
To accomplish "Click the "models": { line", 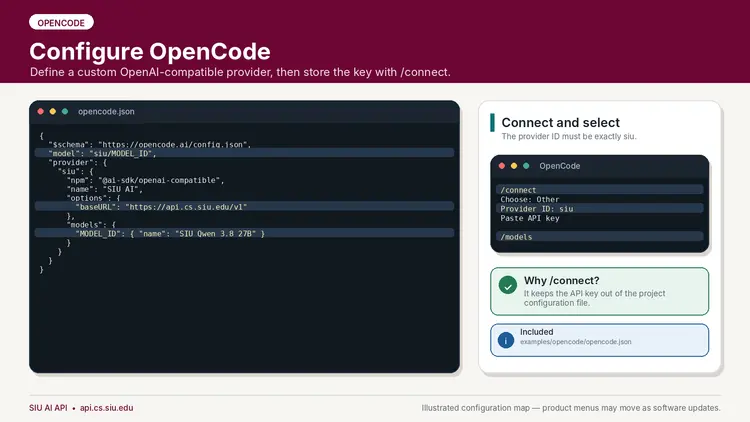I will coord(91,224).
